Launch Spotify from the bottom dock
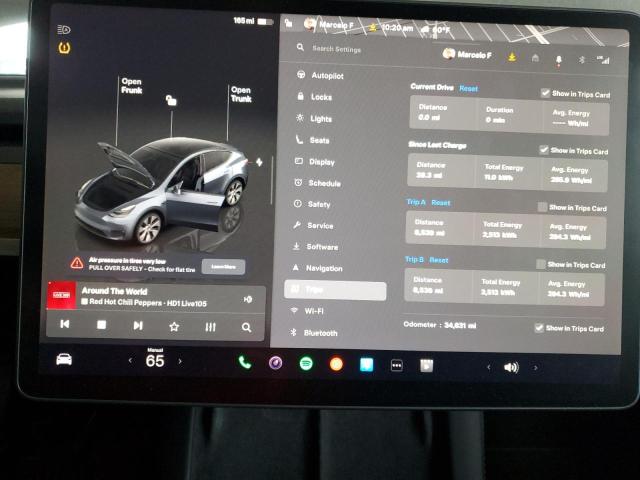This screenshot has width=640, height=480. [306, 364]
